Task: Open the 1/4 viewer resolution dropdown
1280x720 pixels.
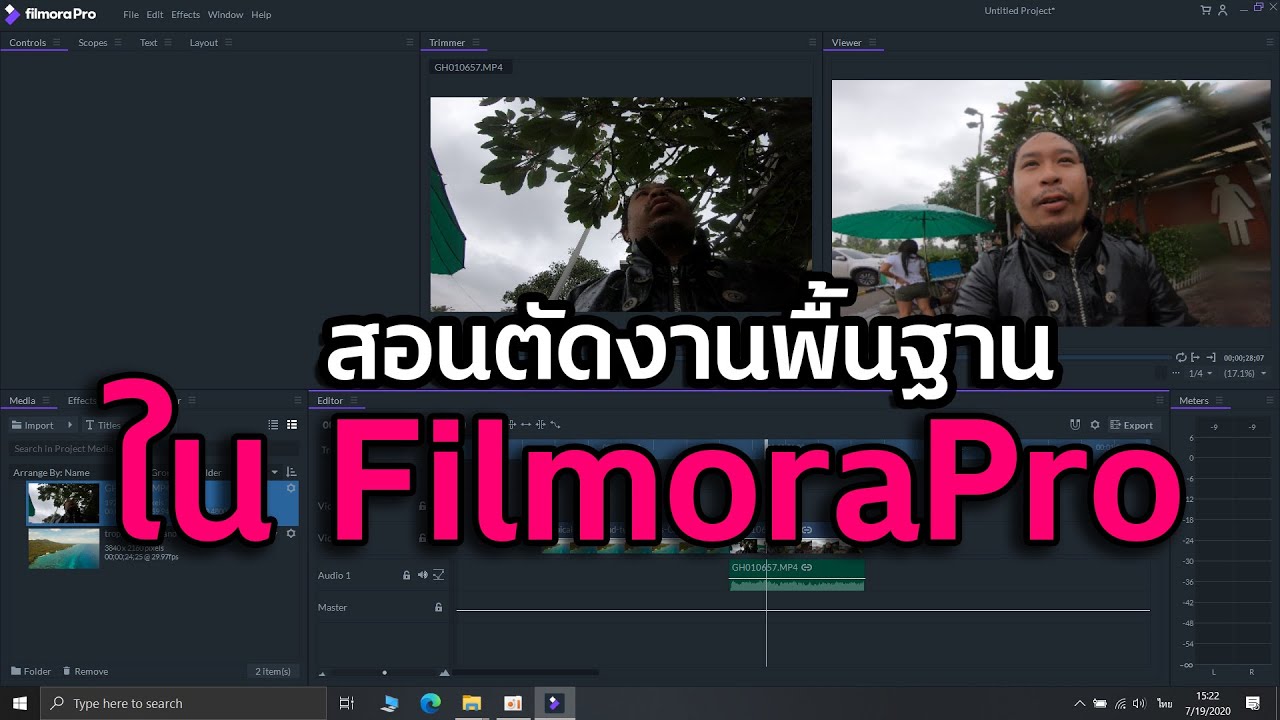Action: tap(1200, 373)
